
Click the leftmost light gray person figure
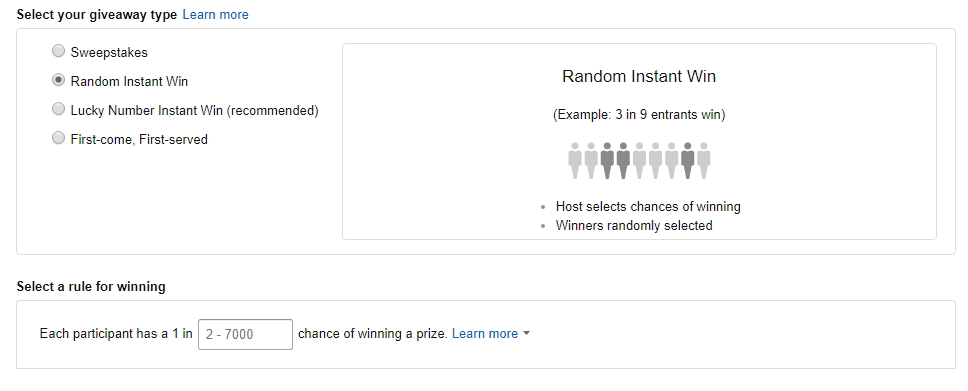coord(575,161)
